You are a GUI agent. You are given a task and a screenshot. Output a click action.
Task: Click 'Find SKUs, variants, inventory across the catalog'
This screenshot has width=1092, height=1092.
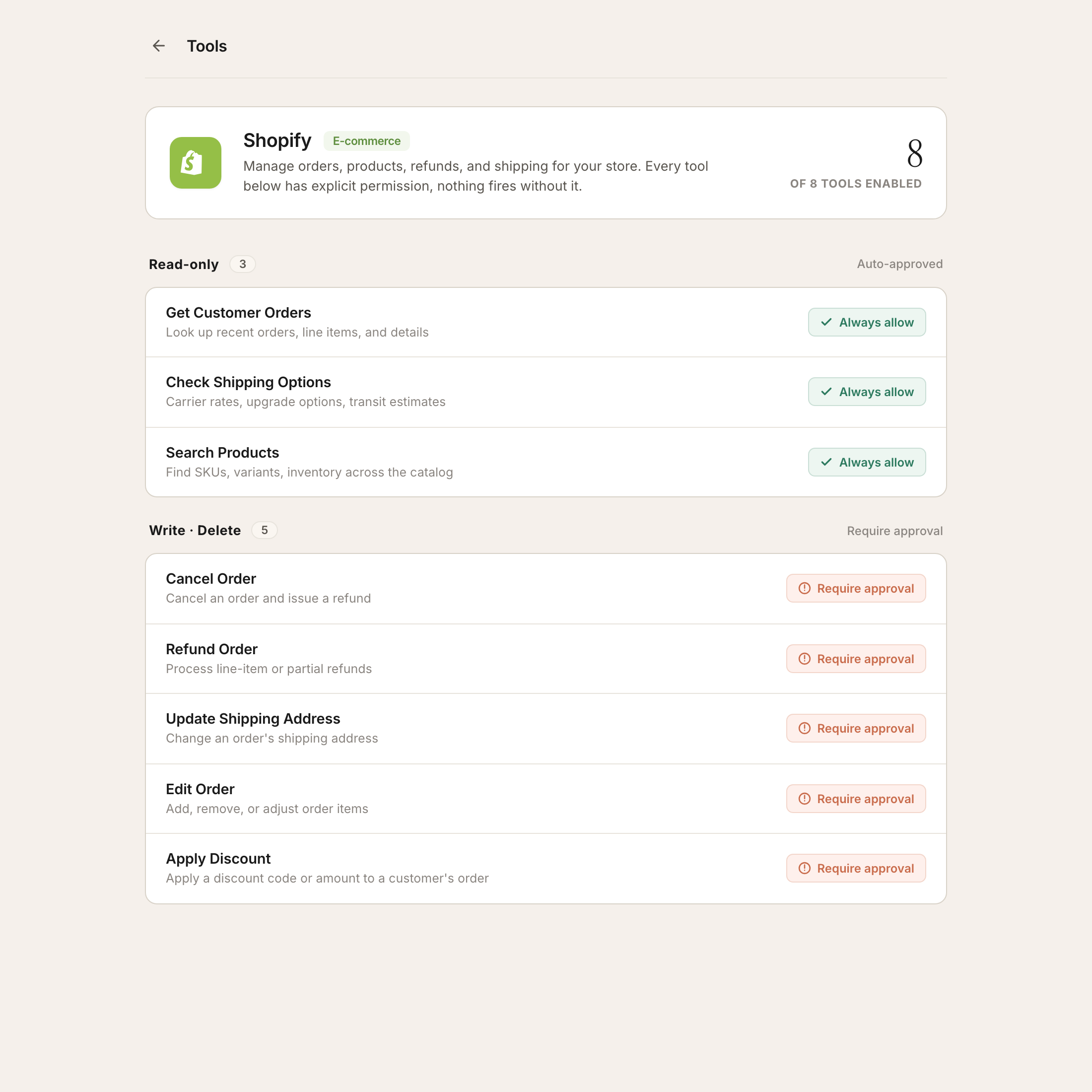tap(309, 473)
